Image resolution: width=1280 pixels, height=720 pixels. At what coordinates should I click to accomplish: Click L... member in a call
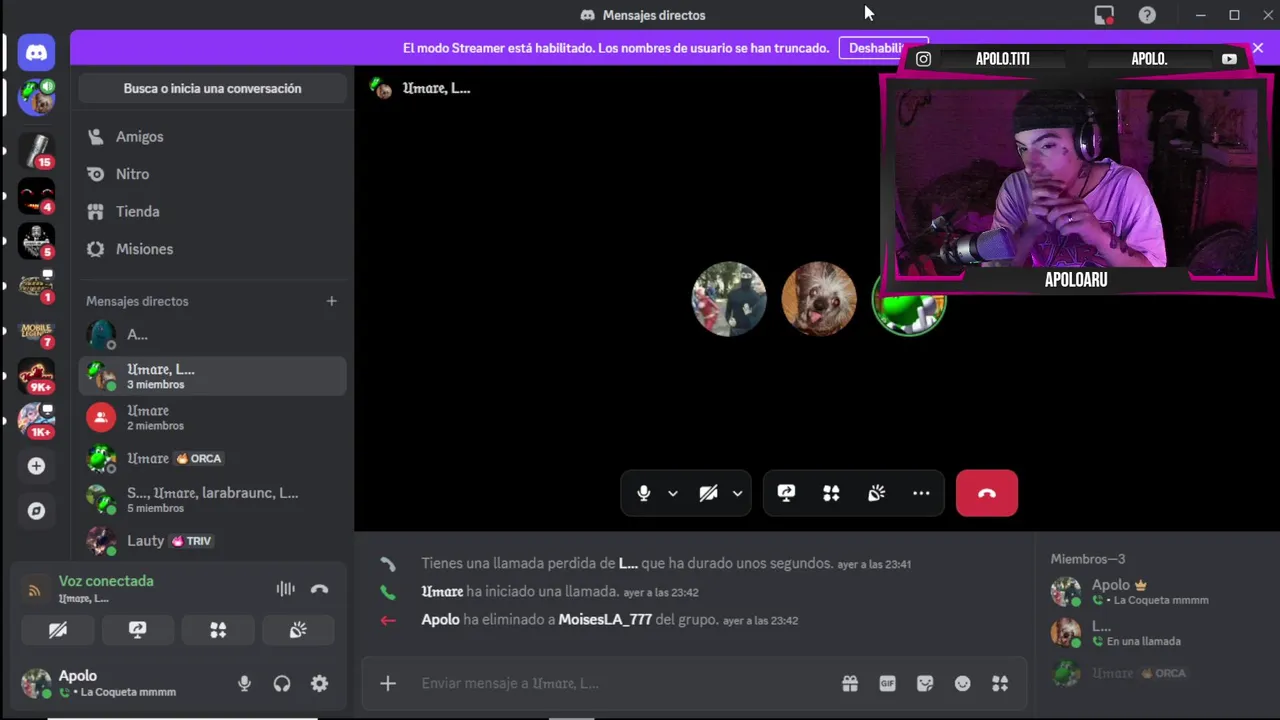pos(1158,632)
